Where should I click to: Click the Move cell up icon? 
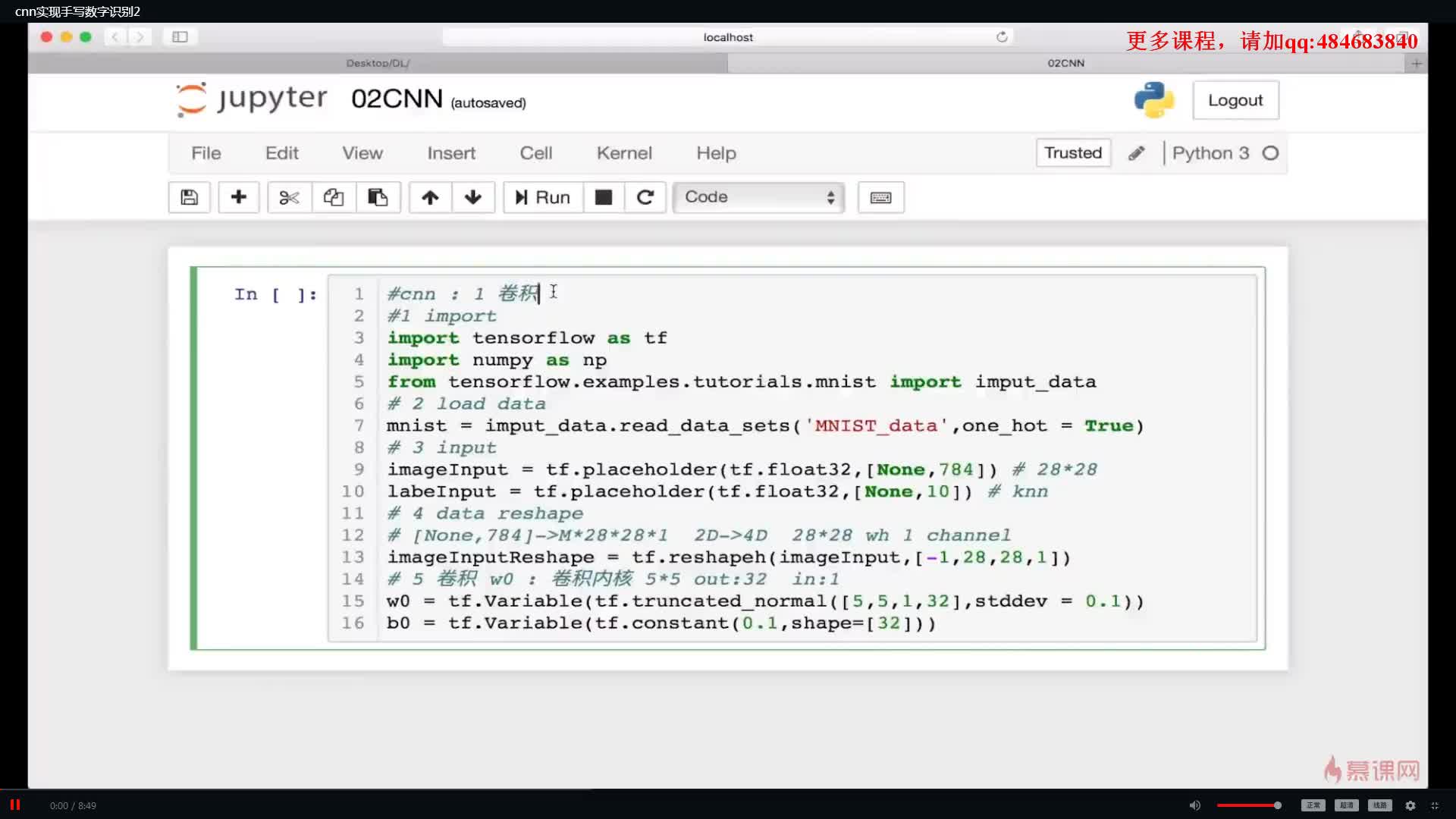(429, 196)
